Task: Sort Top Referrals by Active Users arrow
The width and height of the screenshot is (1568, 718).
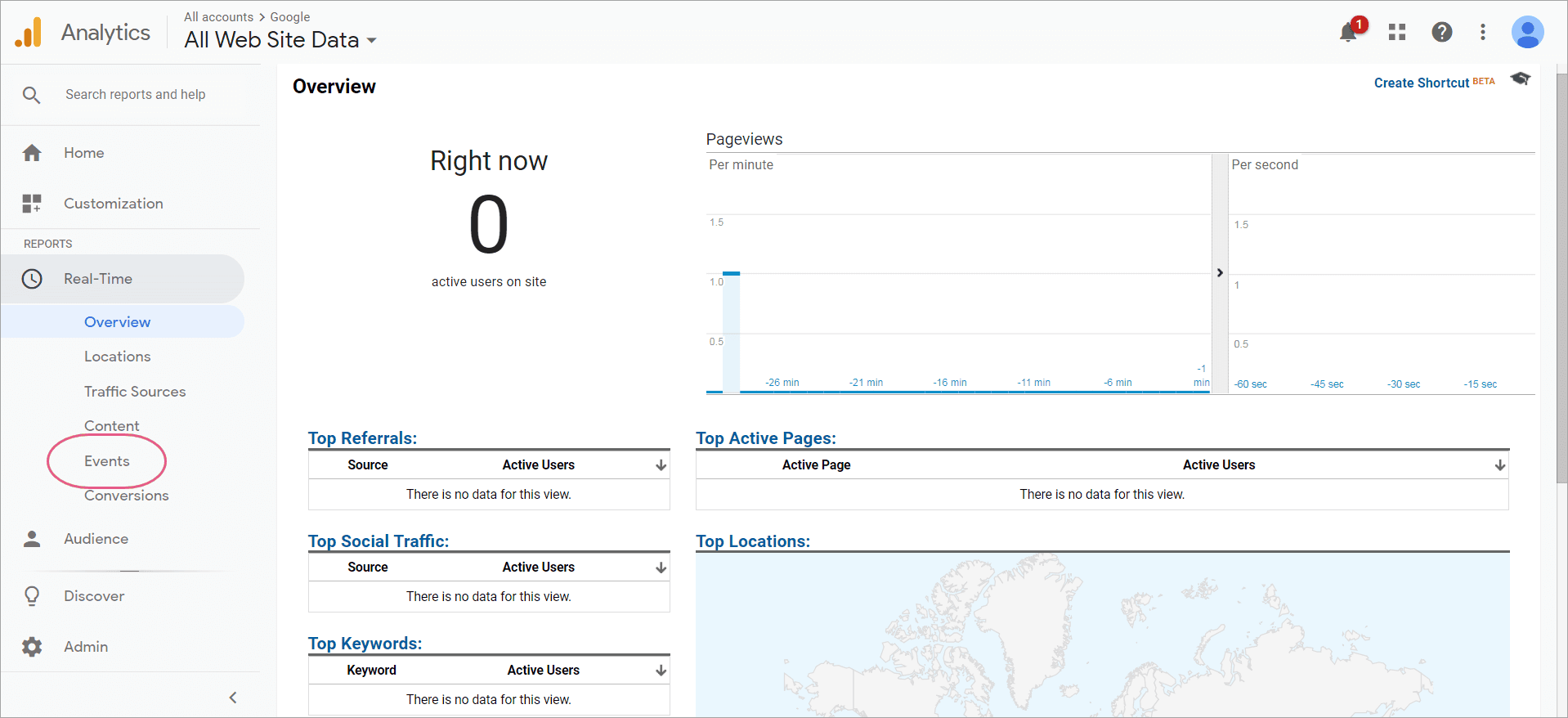Action: click(661, 465)
